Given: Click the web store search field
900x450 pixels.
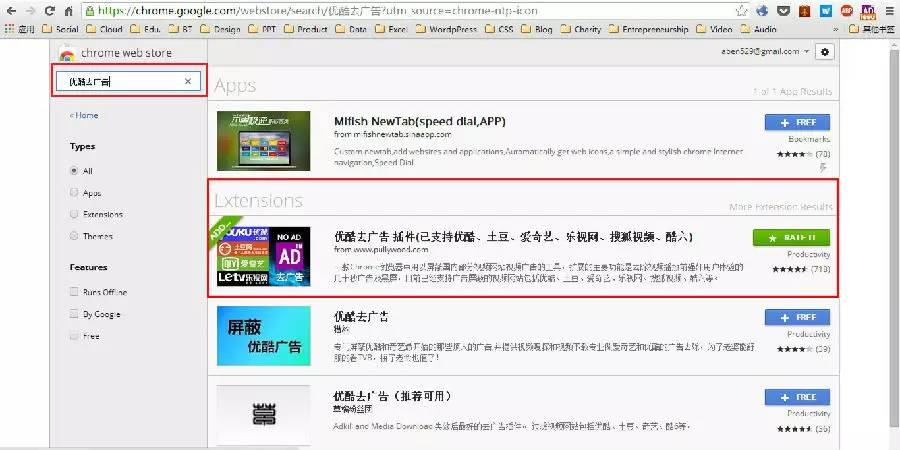Looking at the screenshot, I should (x=118, y=81).
